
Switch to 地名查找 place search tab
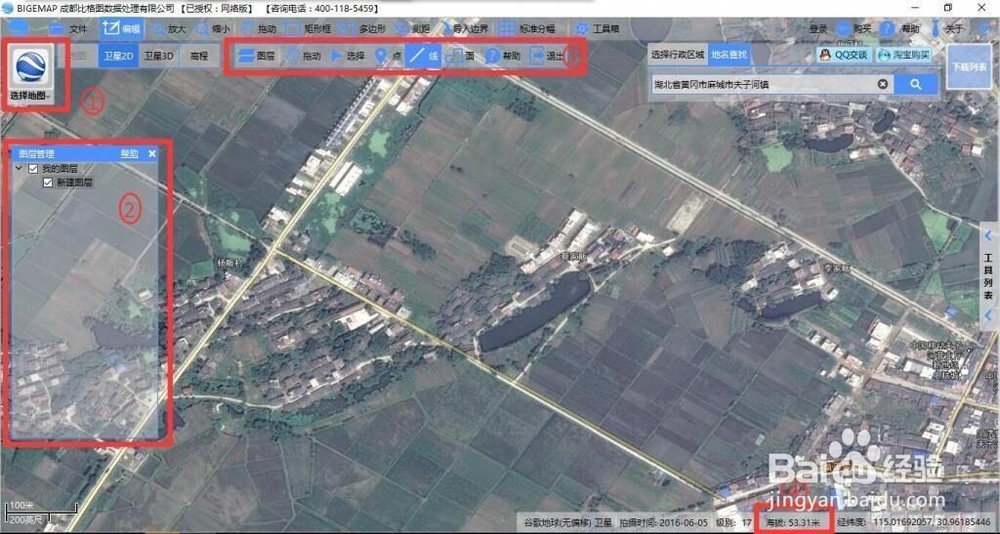click(730, 55)
